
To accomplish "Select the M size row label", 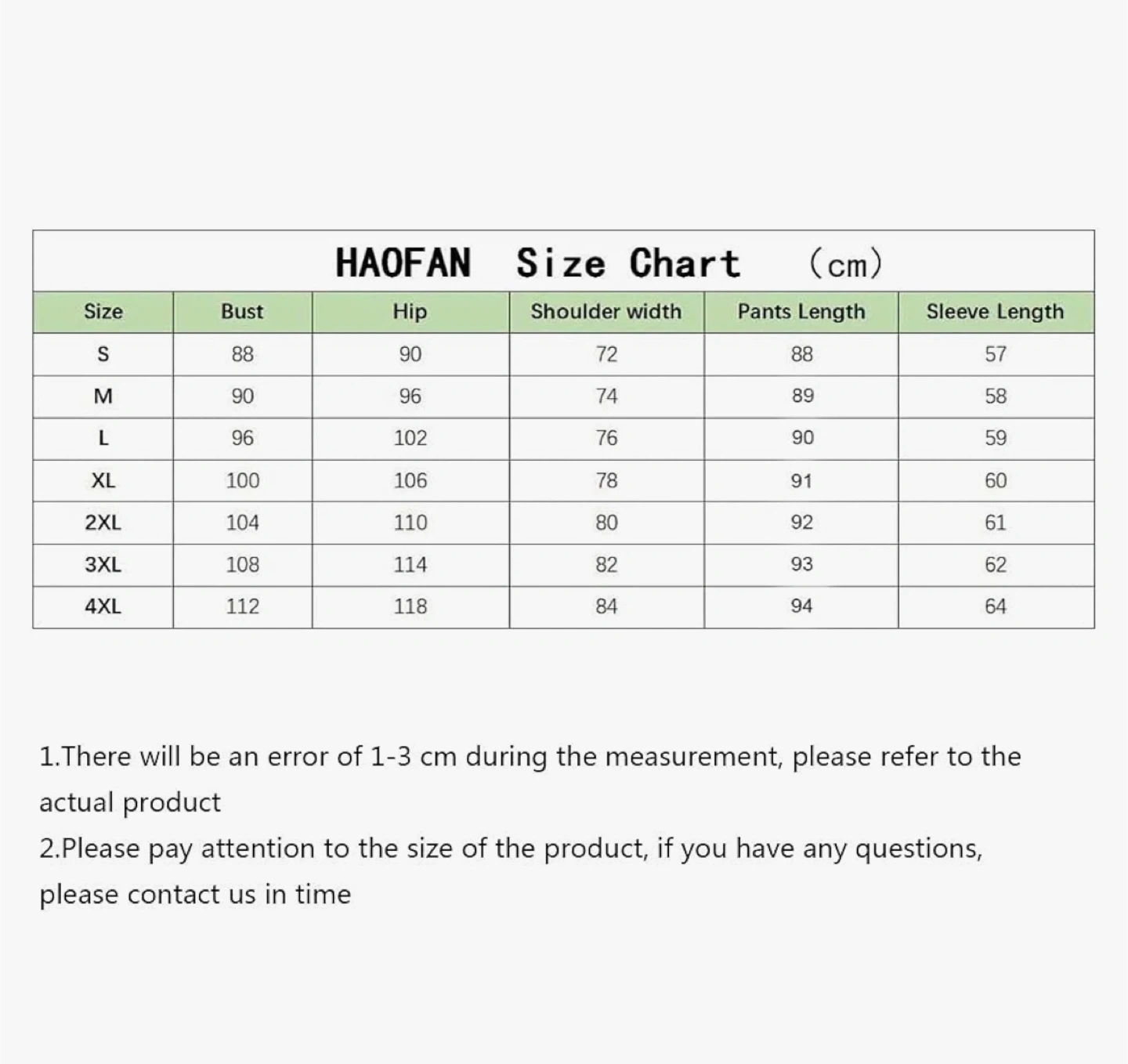I will [103, 396].
